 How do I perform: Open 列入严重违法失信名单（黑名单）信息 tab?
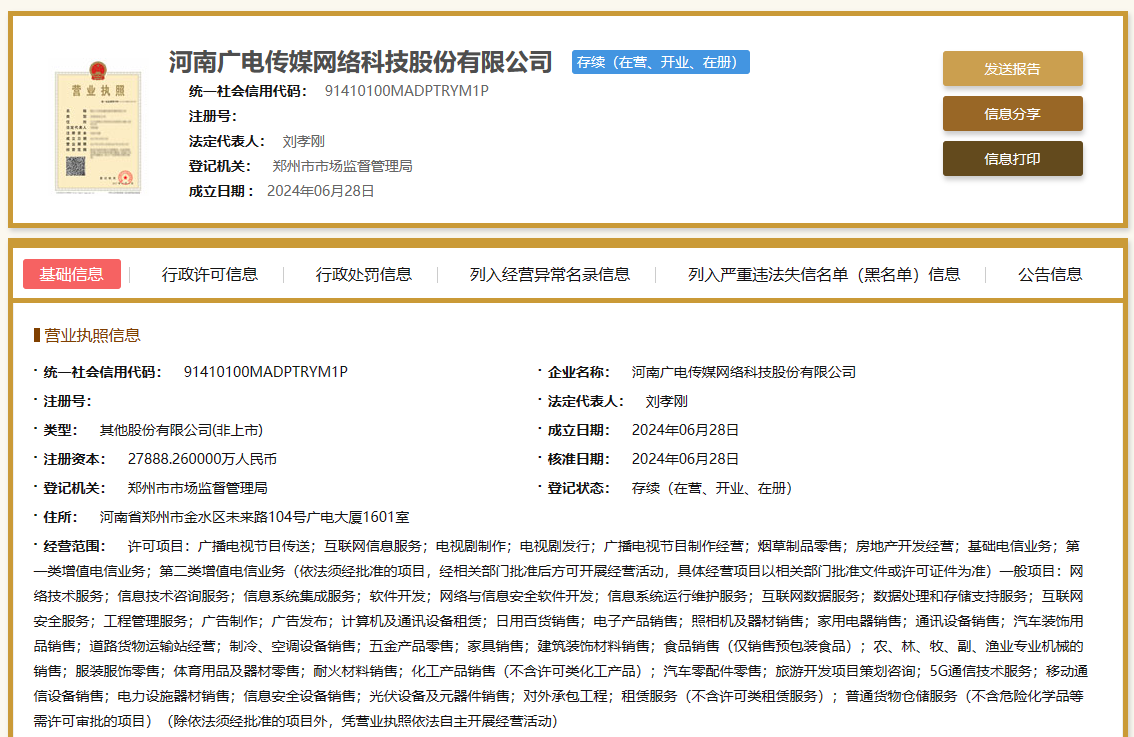(x=824, y=274)
